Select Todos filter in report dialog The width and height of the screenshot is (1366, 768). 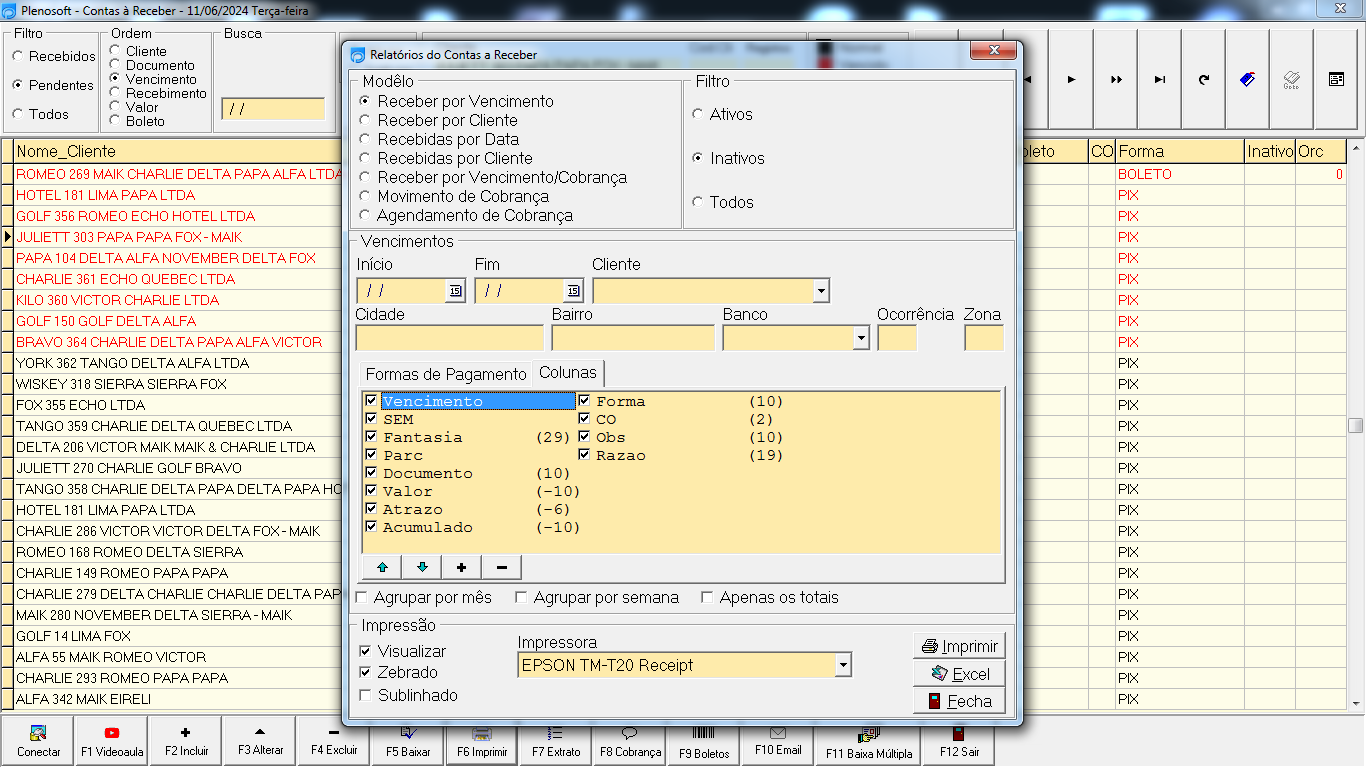(x=722, y=202)
